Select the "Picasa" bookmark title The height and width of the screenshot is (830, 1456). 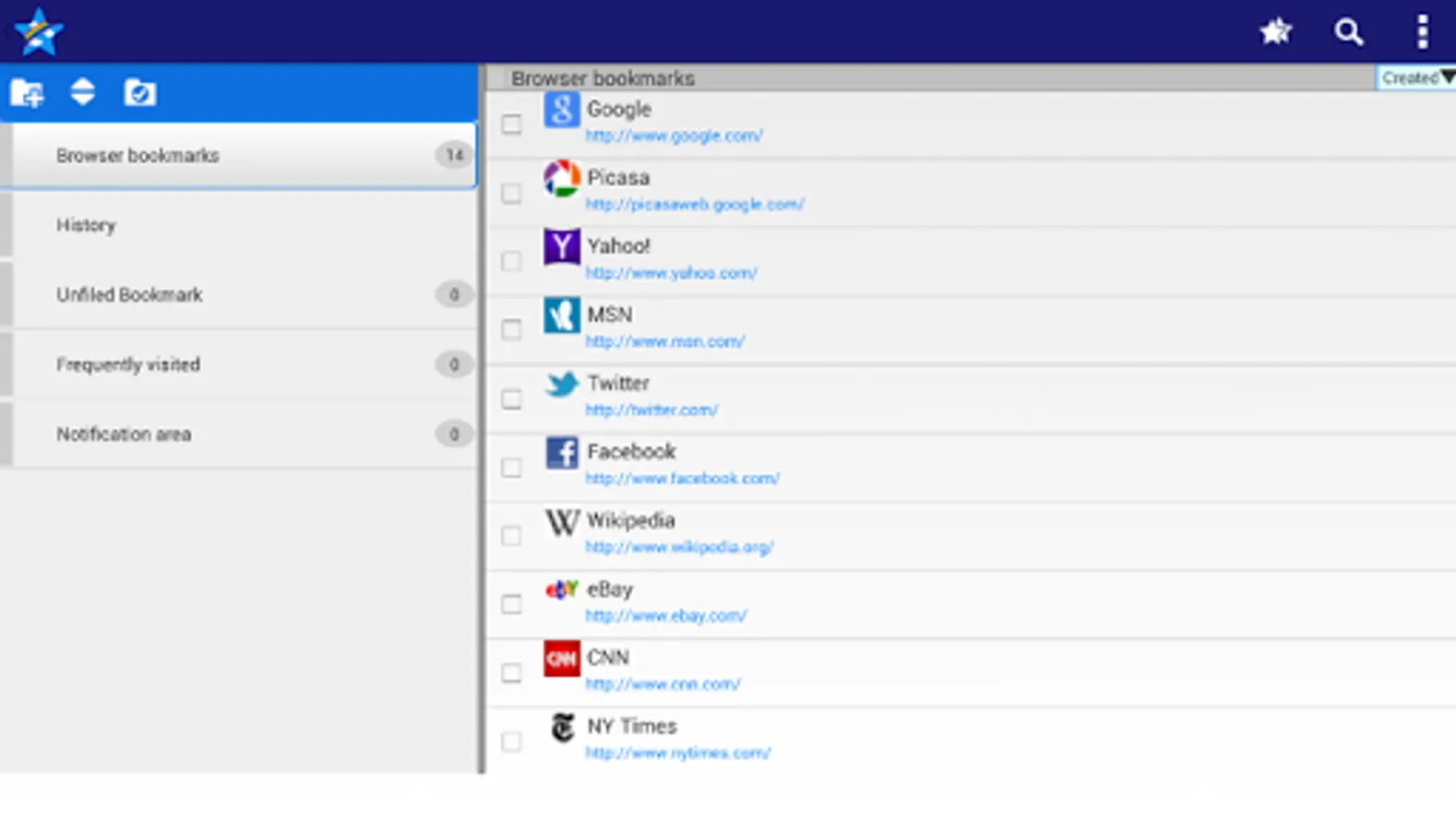click(x=618, y=177)
